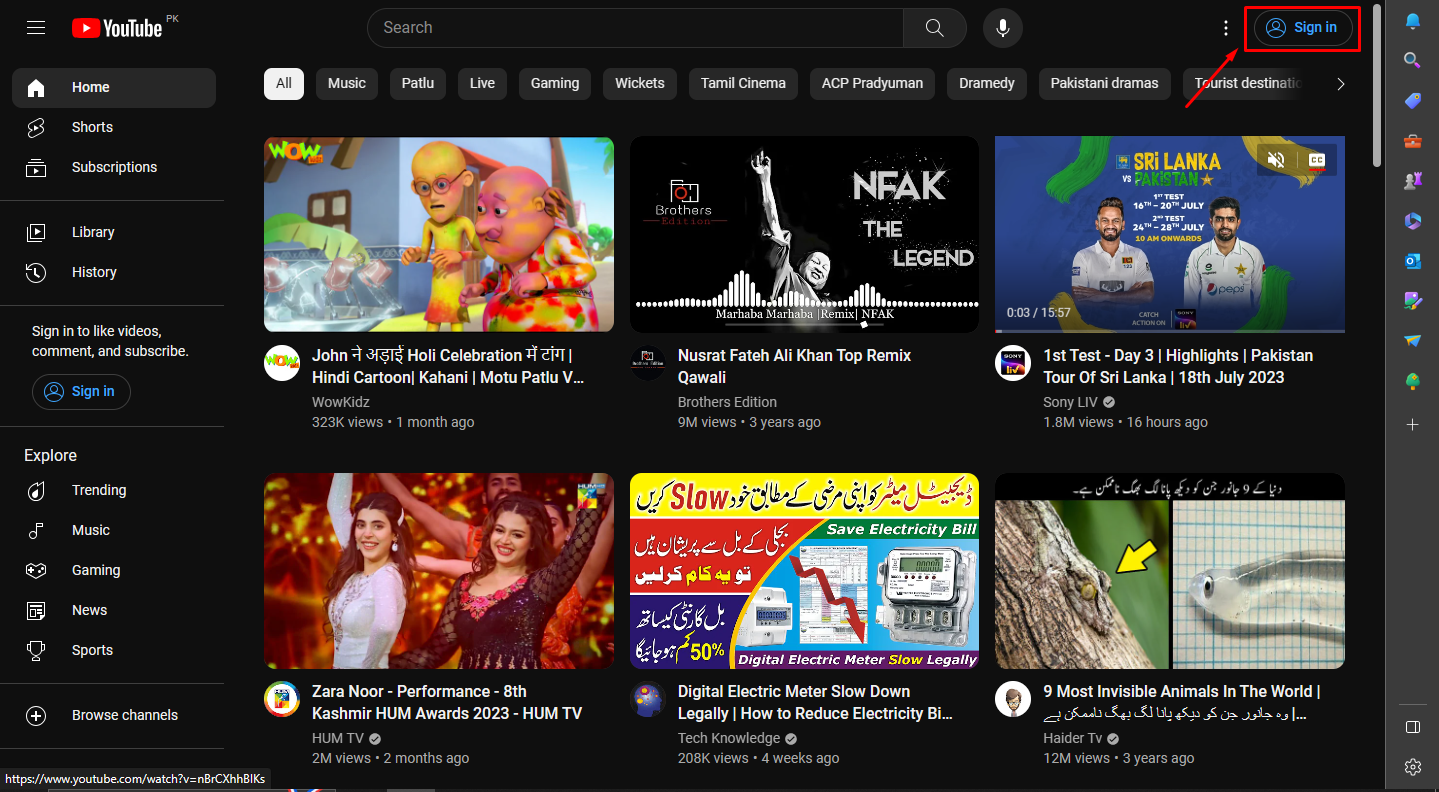Open History from sidebar
This screenshot has height=792, width=1439.
point(114,272)
